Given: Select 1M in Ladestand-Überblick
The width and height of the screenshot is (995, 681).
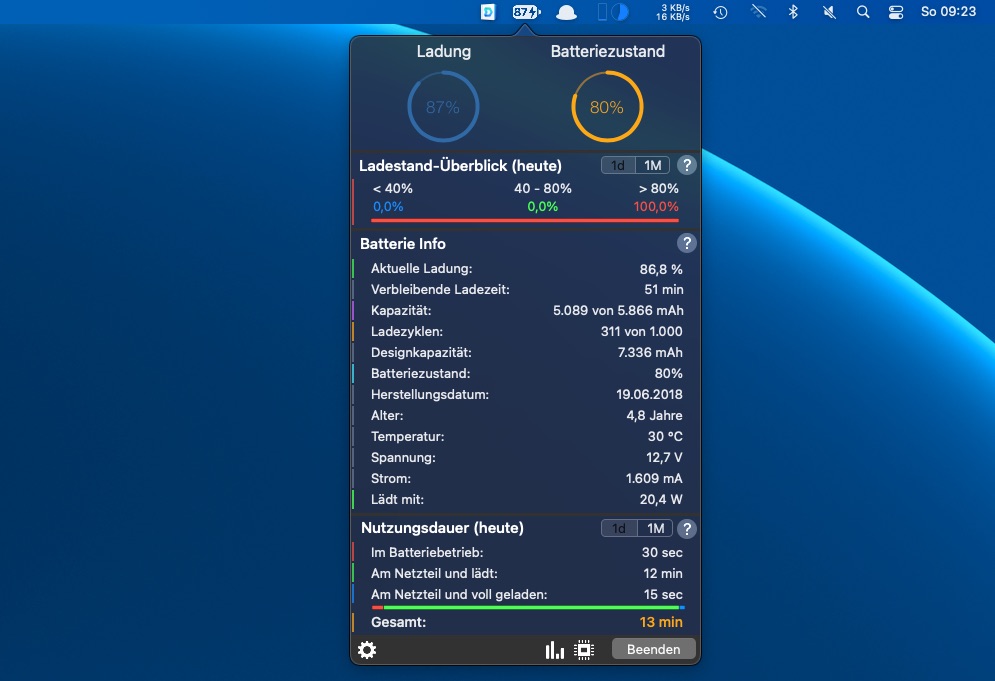Looking at the screenshot, I should 652,166.
